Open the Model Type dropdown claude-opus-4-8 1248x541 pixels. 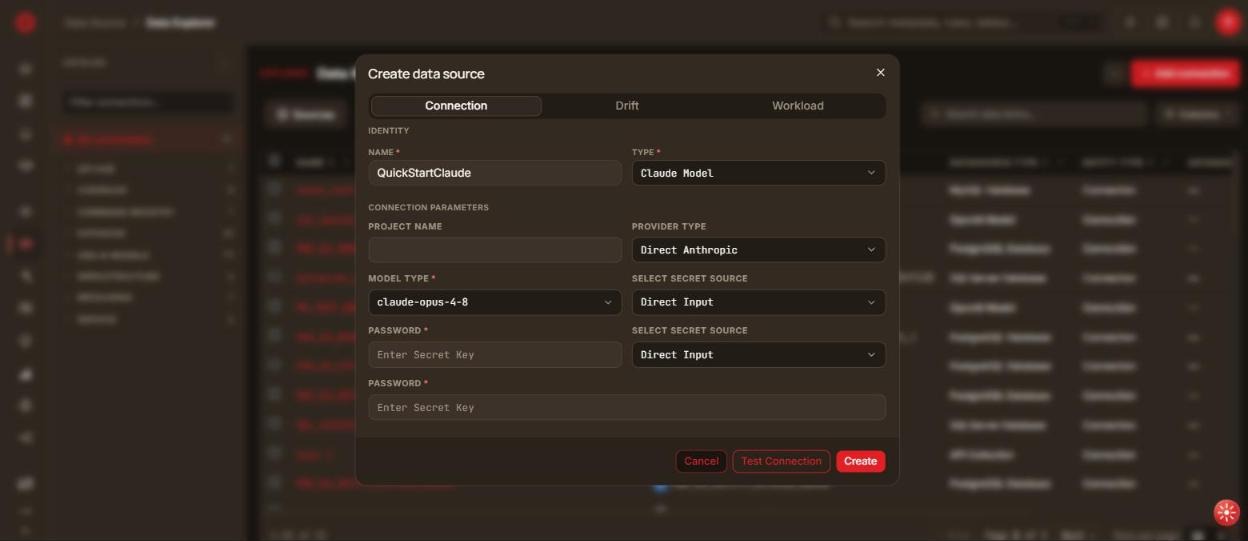point(495,302)
